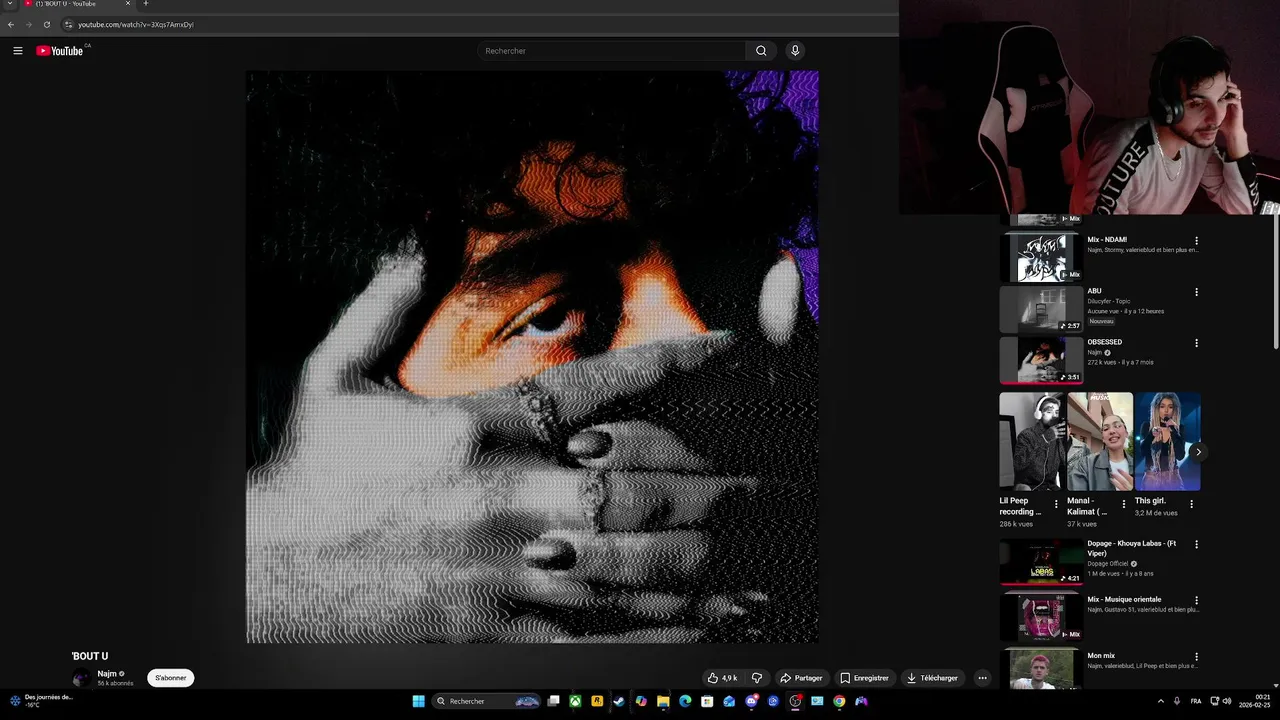
Task: Open the YouTube guide hamburger menu
Action: pos(18,51)
